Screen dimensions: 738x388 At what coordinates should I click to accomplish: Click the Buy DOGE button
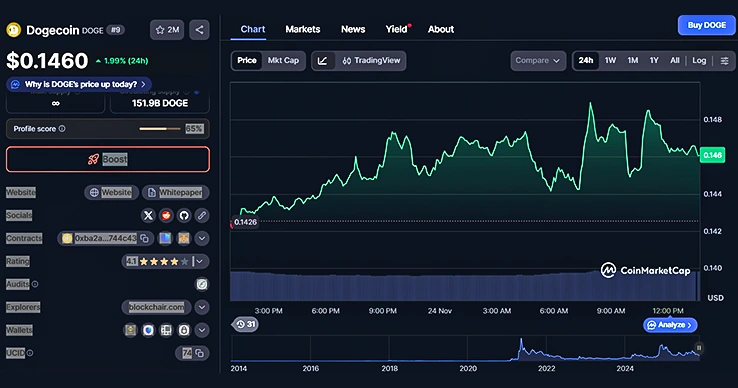(x=707, y=25)
